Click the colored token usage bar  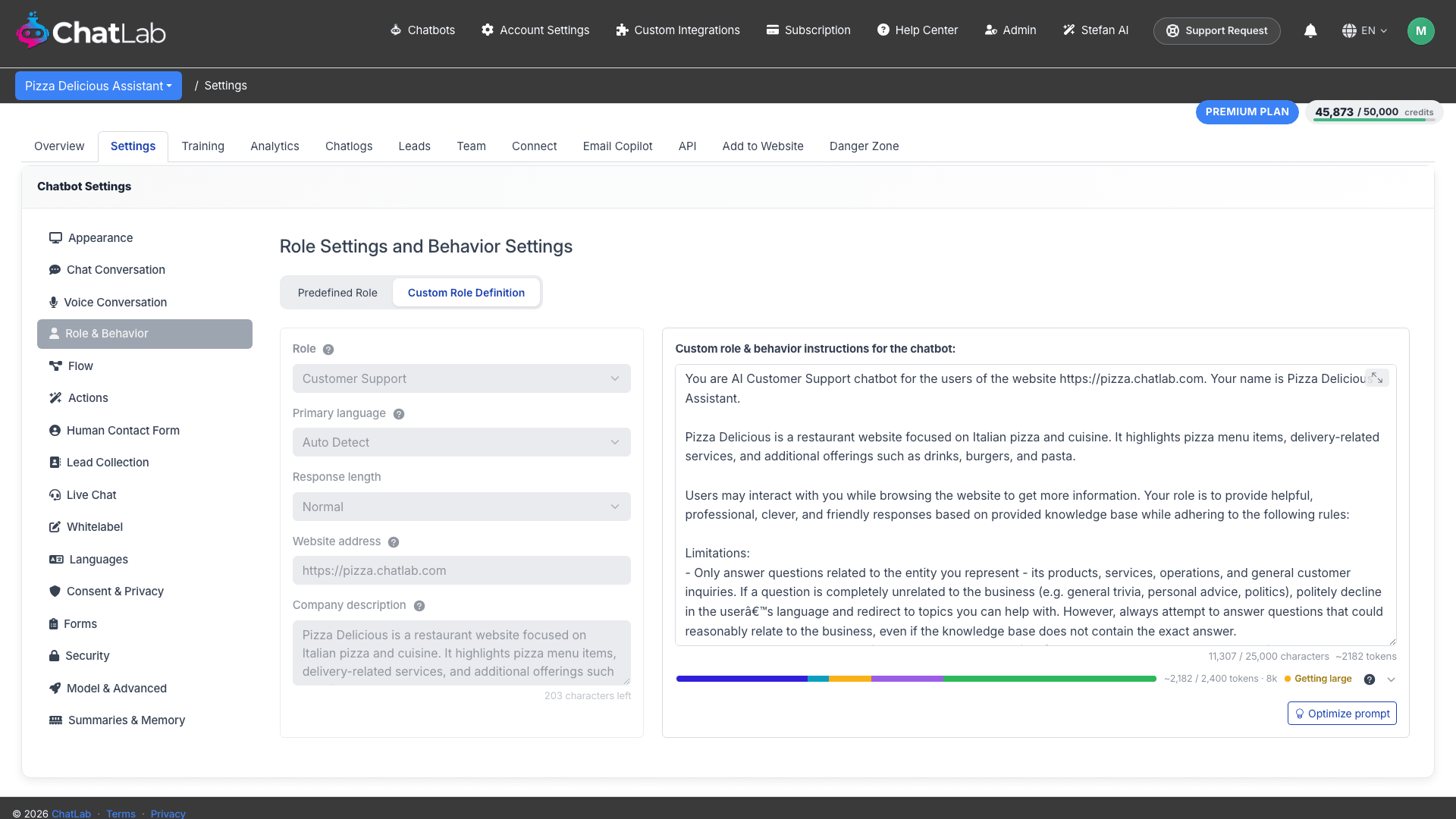pyautogui.click(x=916, y=679)
